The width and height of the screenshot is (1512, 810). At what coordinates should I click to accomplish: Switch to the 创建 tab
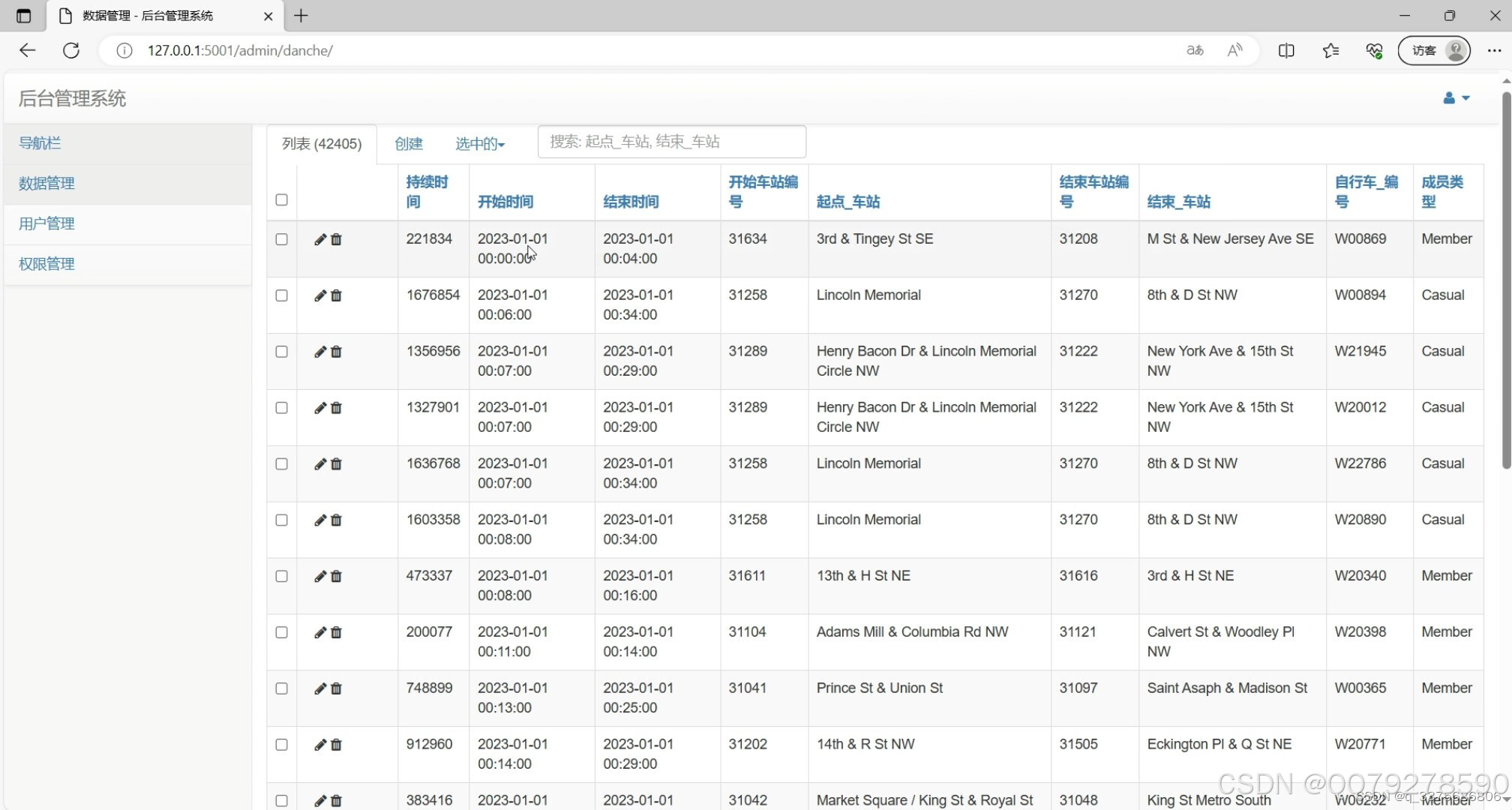pos(409,143)
